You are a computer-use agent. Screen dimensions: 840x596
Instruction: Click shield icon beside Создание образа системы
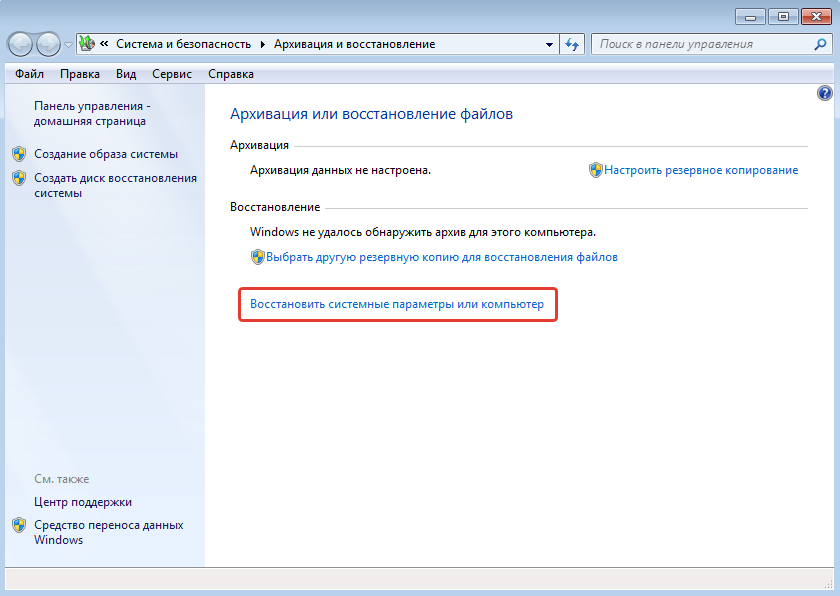[x=19, y=154]
